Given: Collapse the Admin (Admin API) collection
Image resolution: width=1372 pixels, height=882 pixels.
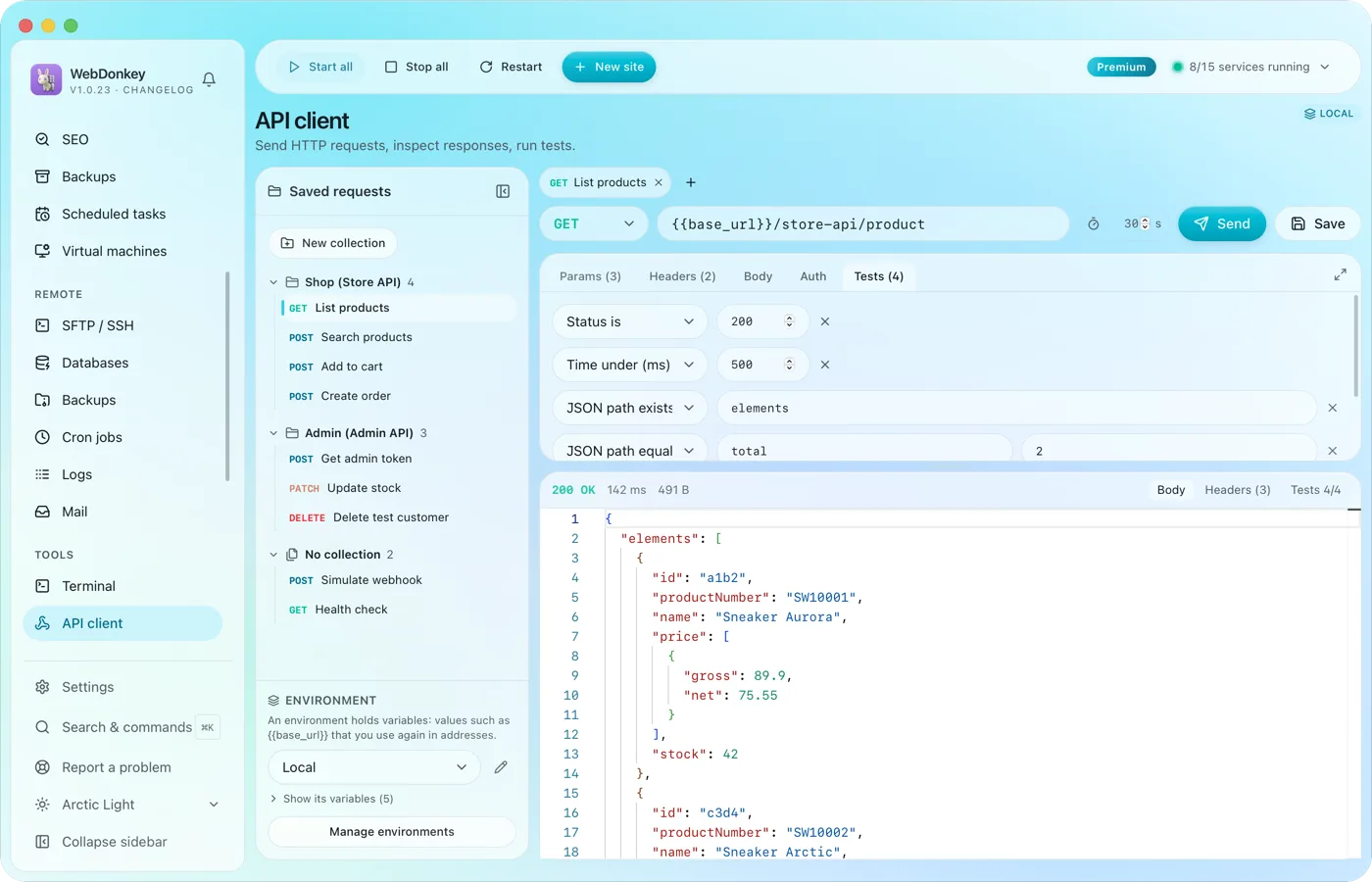Looking at the screenshot, I should (x=273, y=433).
